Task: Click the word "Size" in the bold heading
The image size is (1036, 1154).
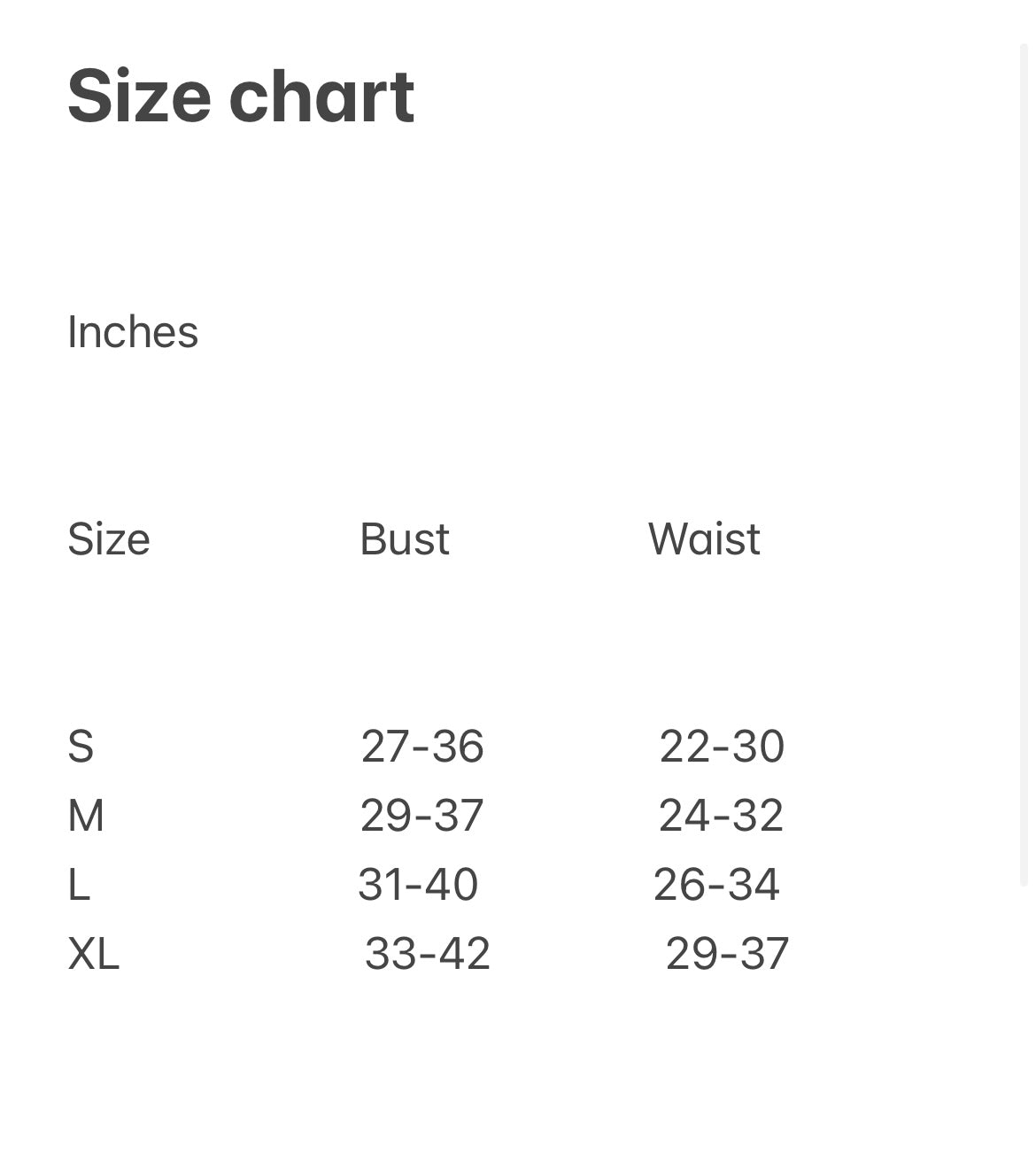Action: point(139,97)
